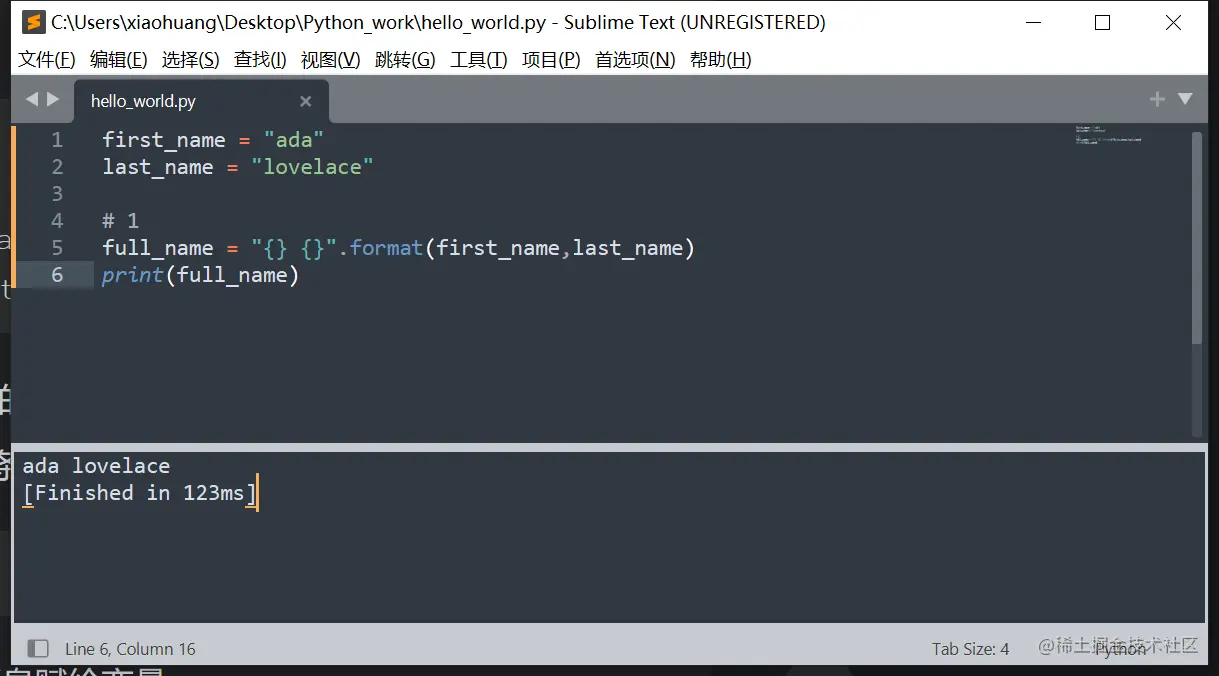The image size is (1219, 676).
Task: Click line number 4 in the gutter
Action: pos(57,221)
